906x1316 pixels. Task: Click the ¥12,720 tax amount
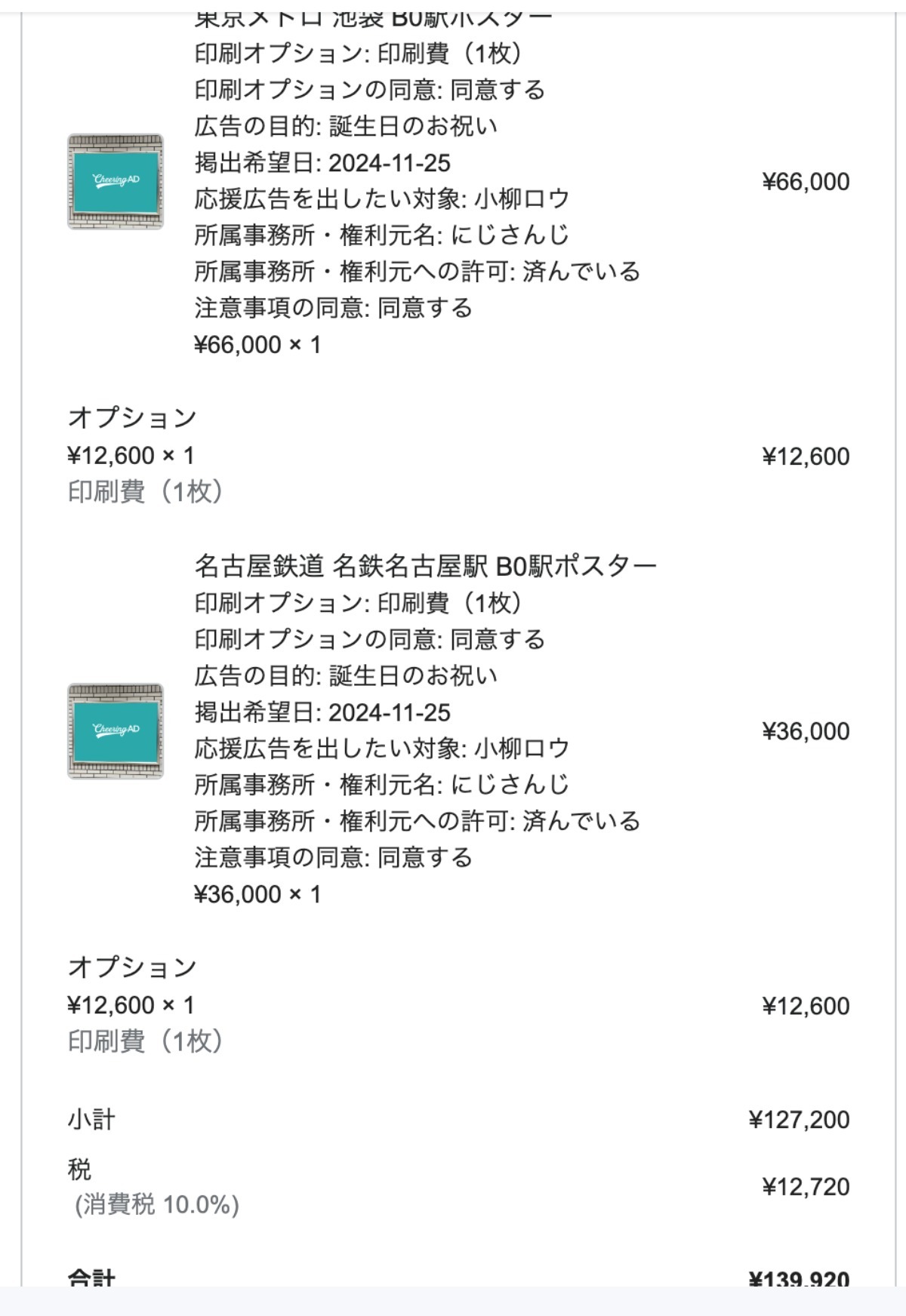(806, 1187)
